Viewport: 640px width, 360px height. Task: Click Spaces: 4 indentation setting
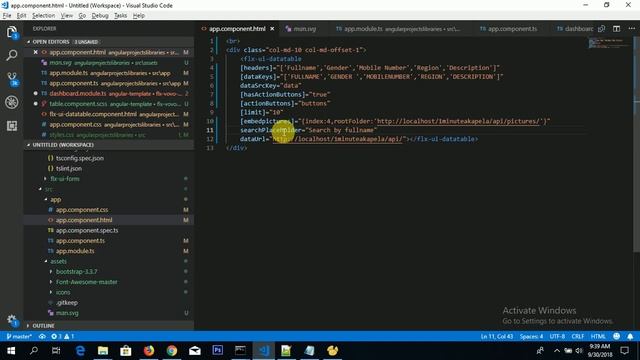pyautogui.click(x=531, y=336)
